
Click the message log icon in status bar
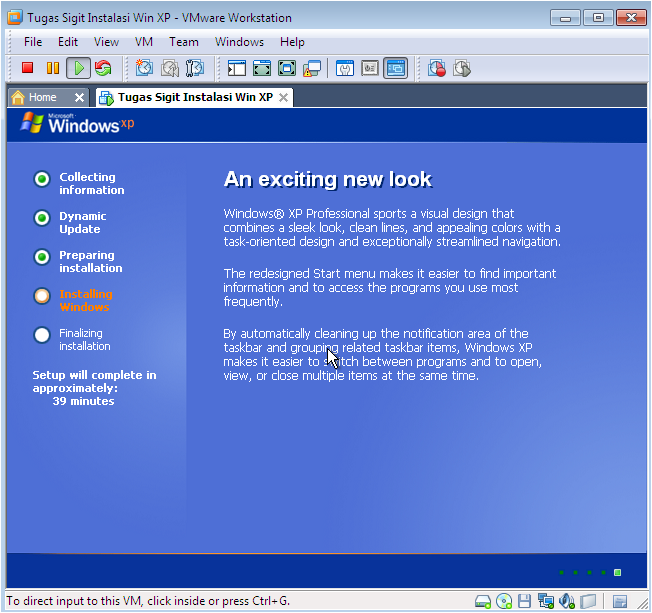(620, 602)
